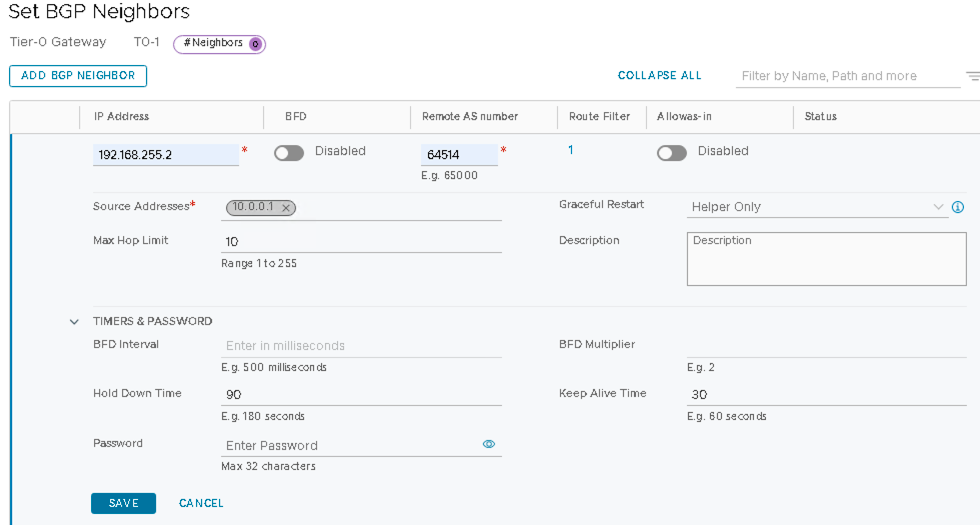Enable the Allowas-in toggle
980x525 pixels.
click(672, 153)
